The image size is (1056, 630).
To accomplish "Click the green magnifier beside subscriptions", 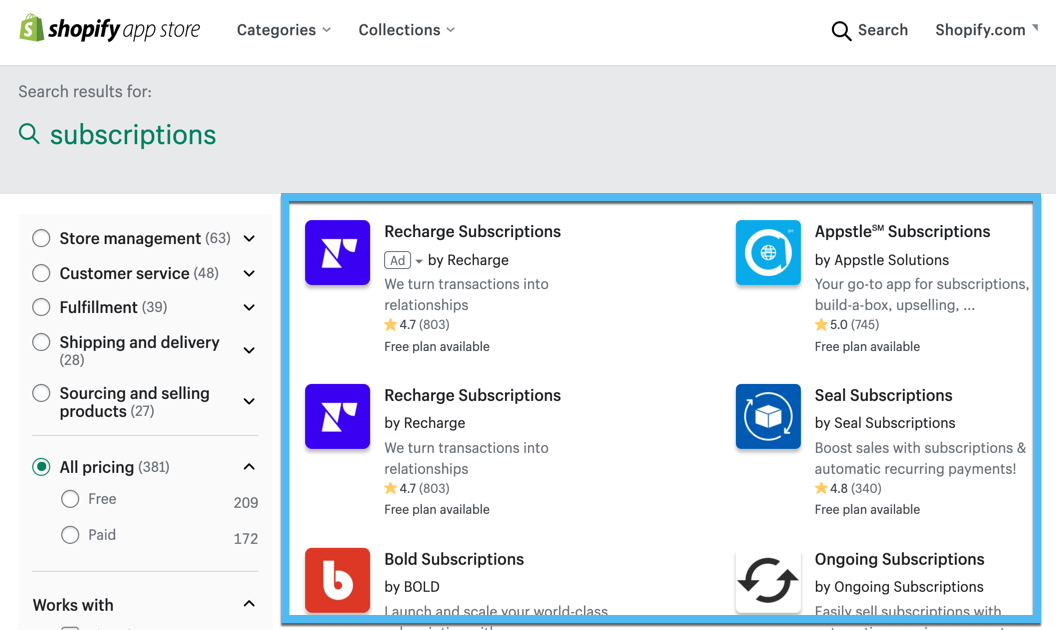I will 29,133.
